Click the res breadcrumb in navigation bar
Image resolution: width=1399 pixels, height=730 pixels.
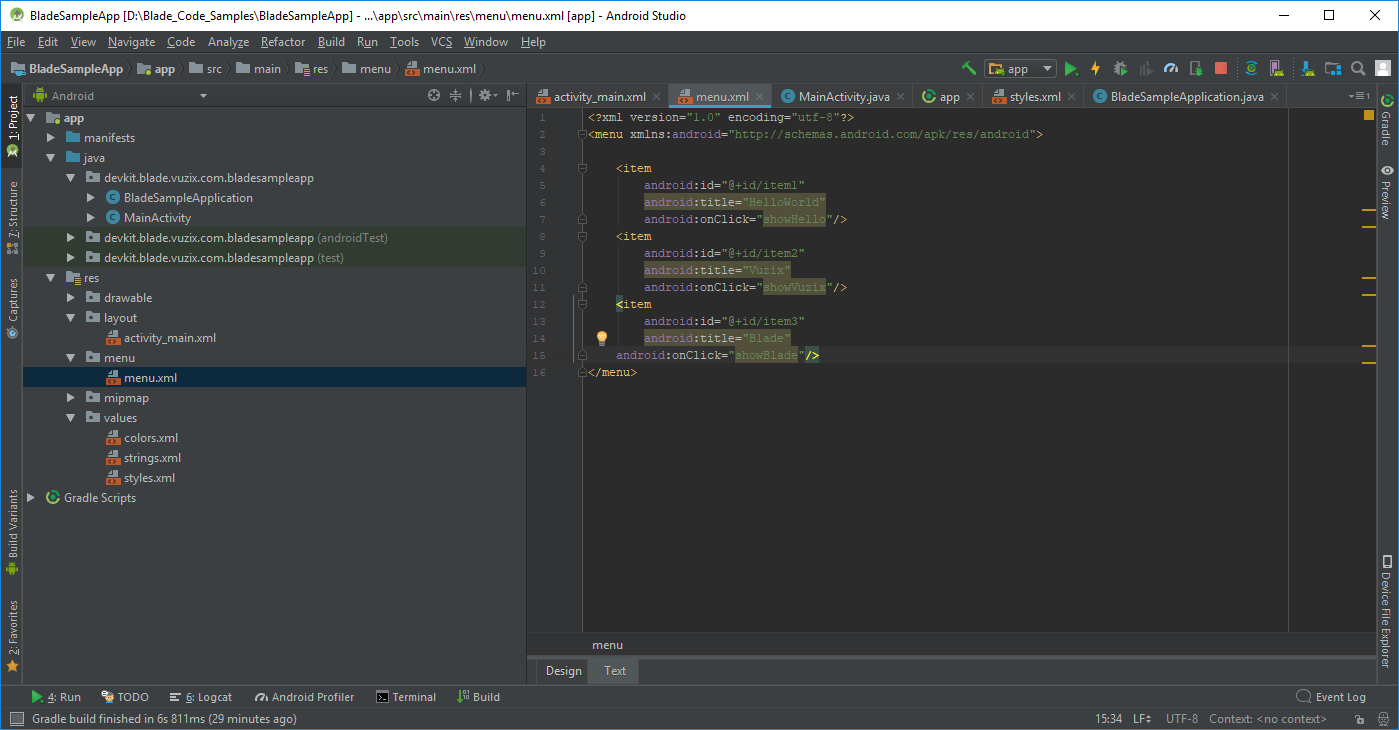tap(311, 69)
